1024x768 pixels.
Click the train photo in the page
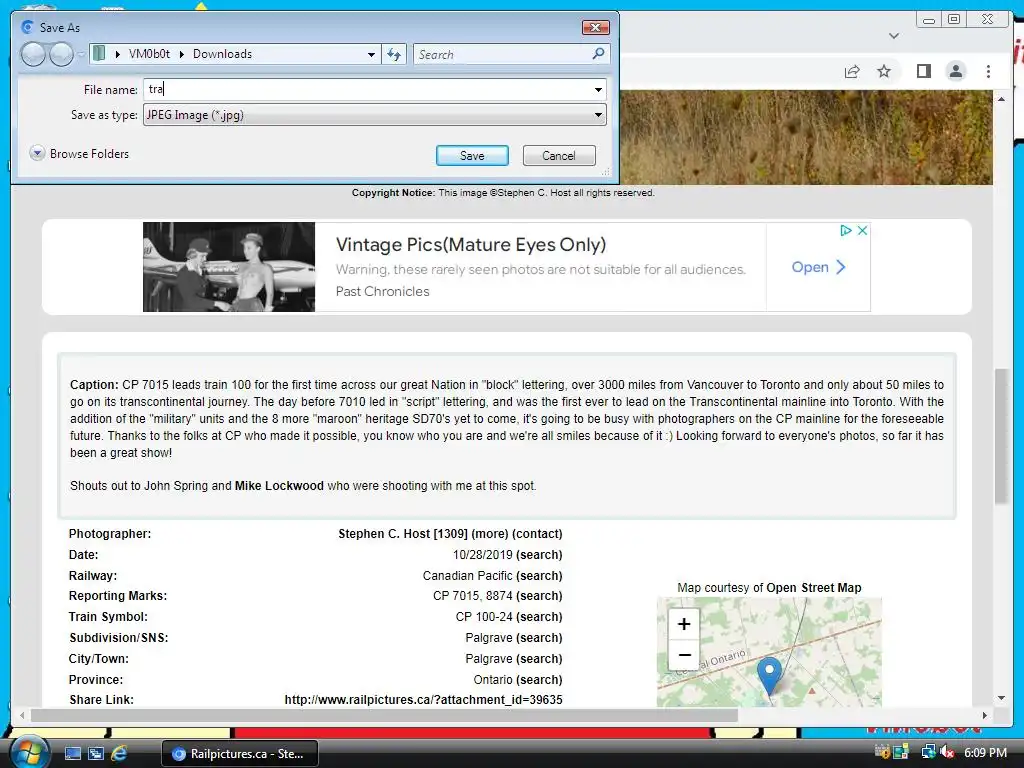pos(806,137)
